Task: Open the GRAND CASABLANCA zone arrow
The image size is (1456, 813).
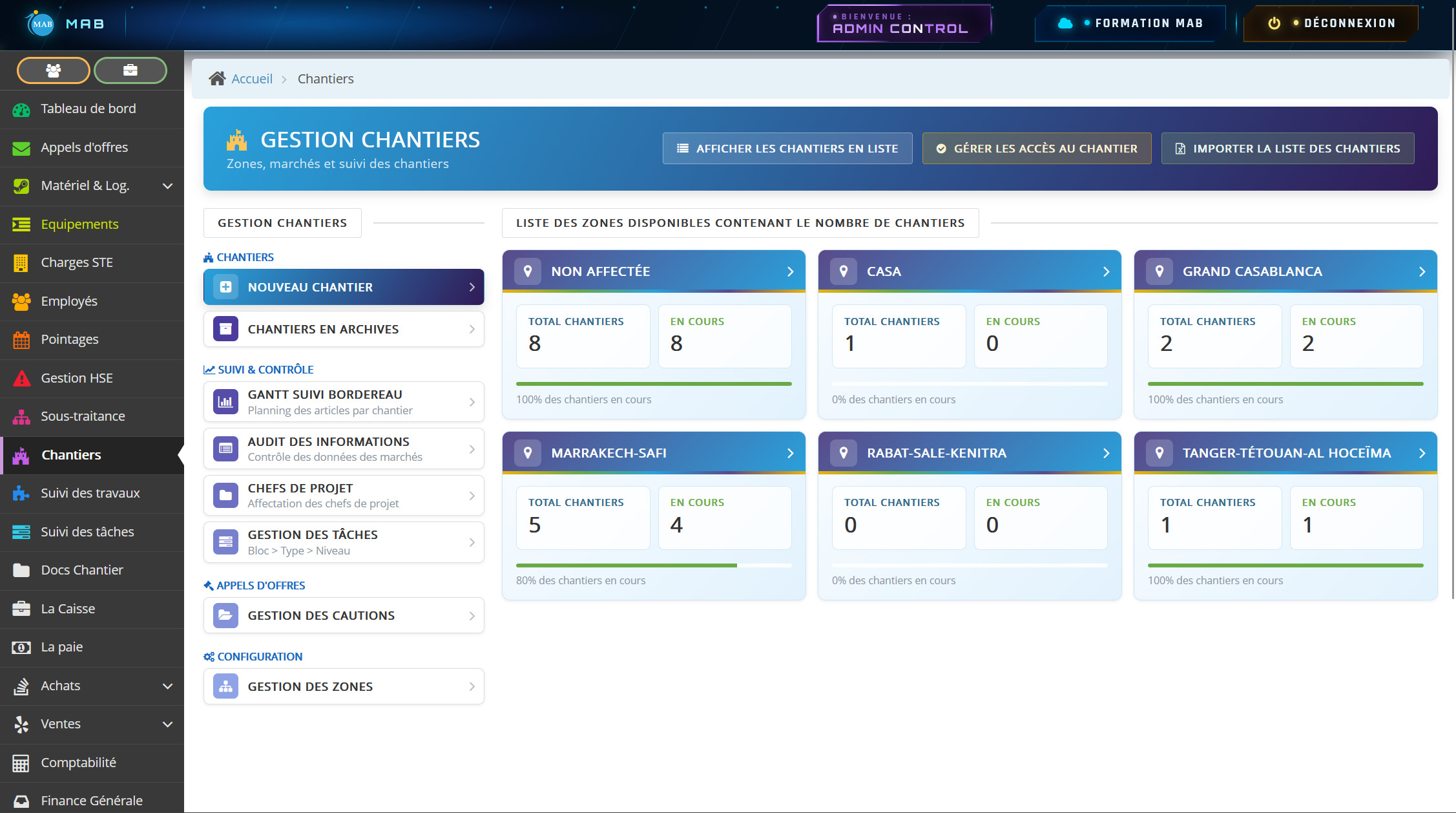Action: (1422, 271)
